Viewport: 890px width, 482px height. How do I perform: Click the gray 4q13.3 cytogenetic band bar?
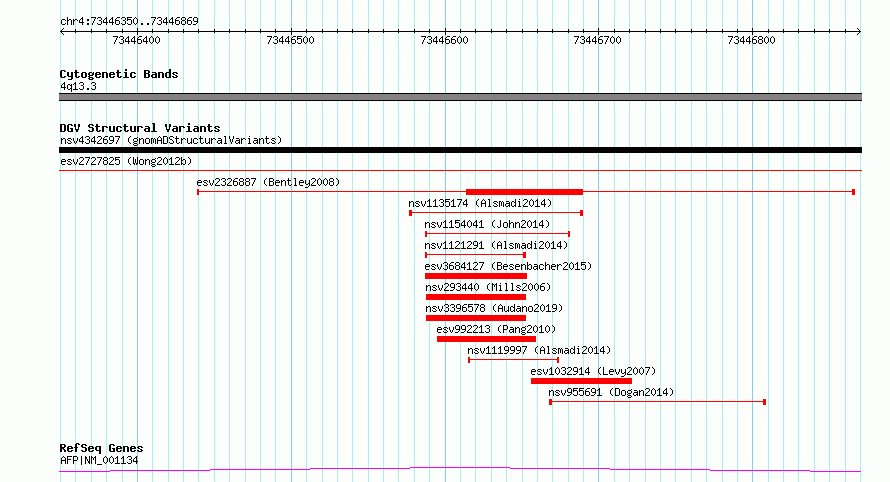[x=460, y=97]
